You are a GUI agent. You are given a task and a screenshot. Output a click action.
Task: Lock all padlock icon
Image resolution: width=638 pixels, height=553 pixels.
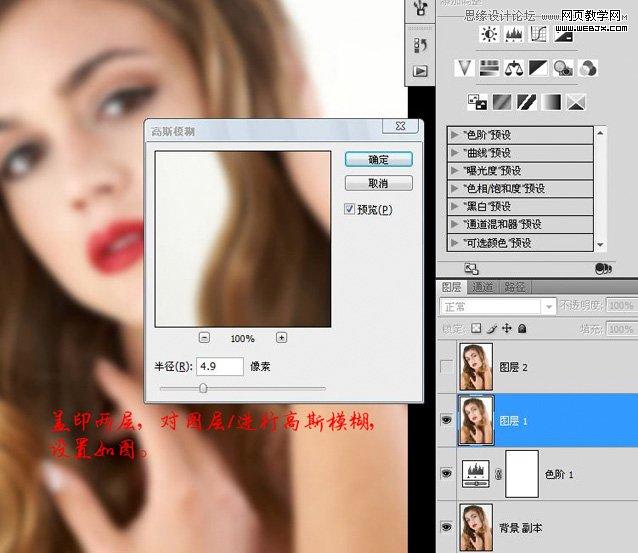pyautogui.click(x=522, y=328)
